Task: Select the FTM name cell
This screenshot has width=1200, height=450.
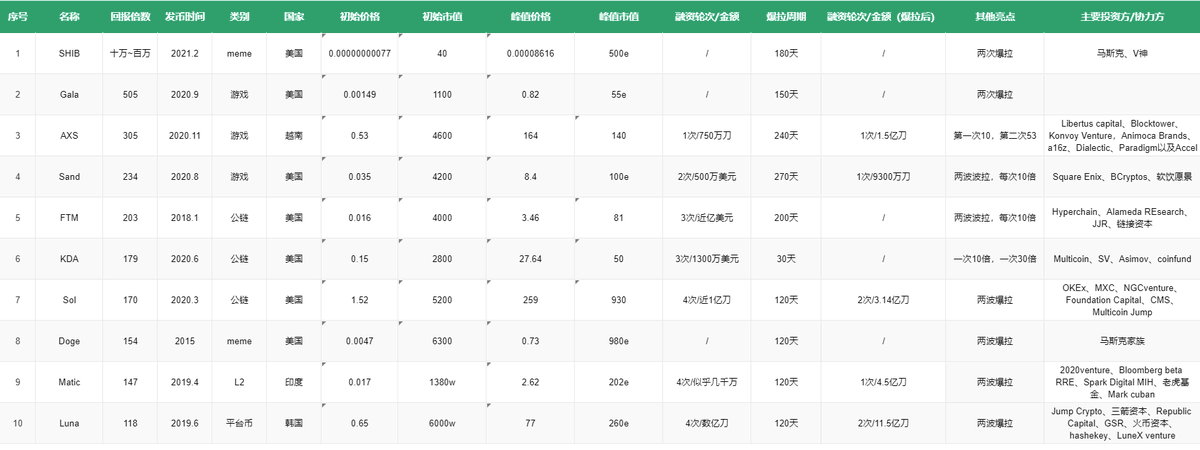Action: [68, 217]
